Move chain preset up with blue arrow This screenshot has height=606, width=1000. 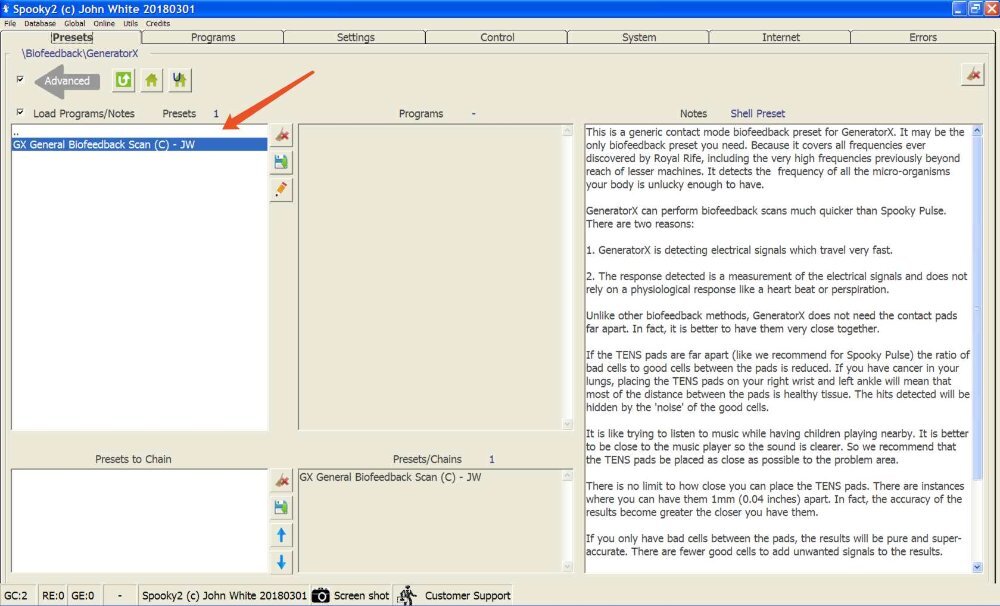pyautogui.click(x=281, y=535)
